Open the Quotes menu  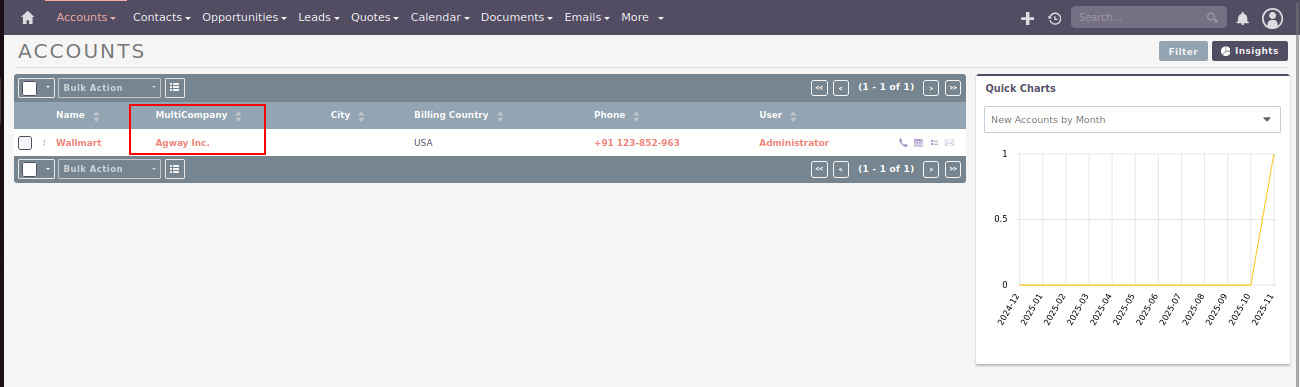(x=376, y=18)
